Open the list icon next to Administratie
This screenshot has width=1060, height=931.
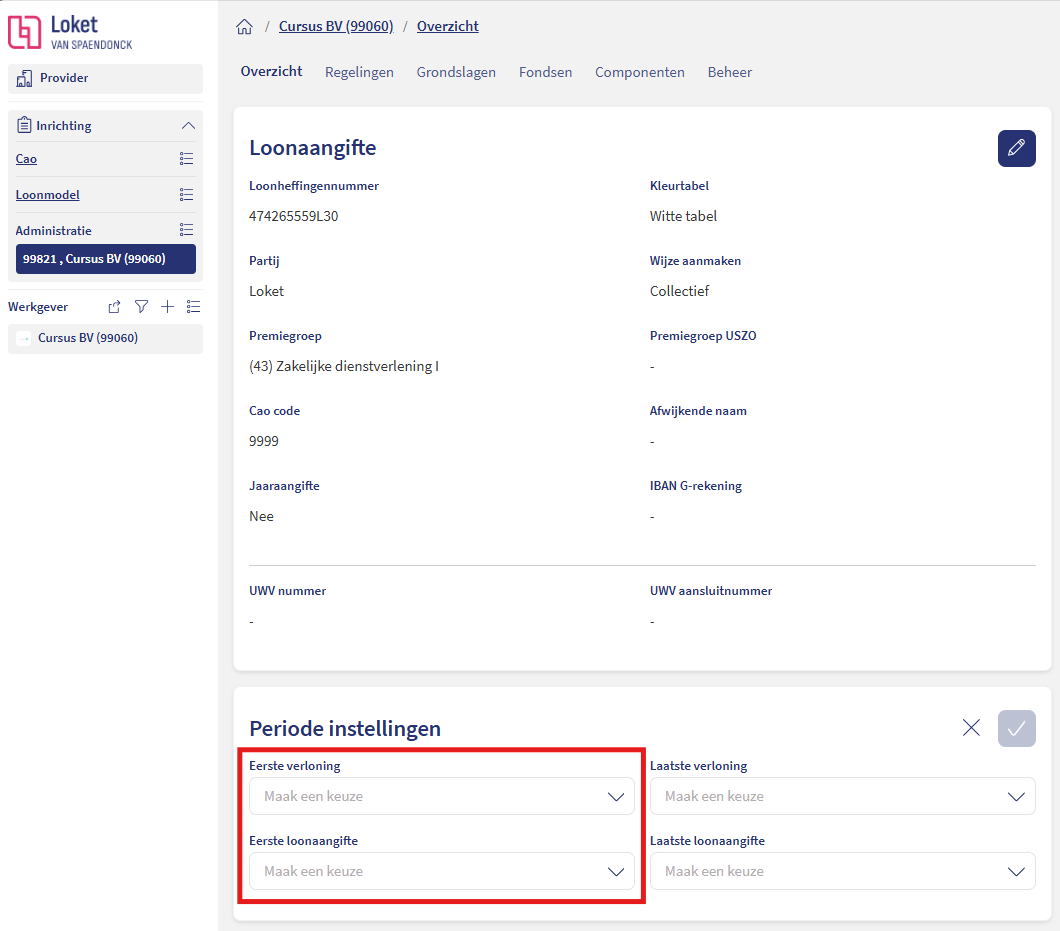[186, 230]
